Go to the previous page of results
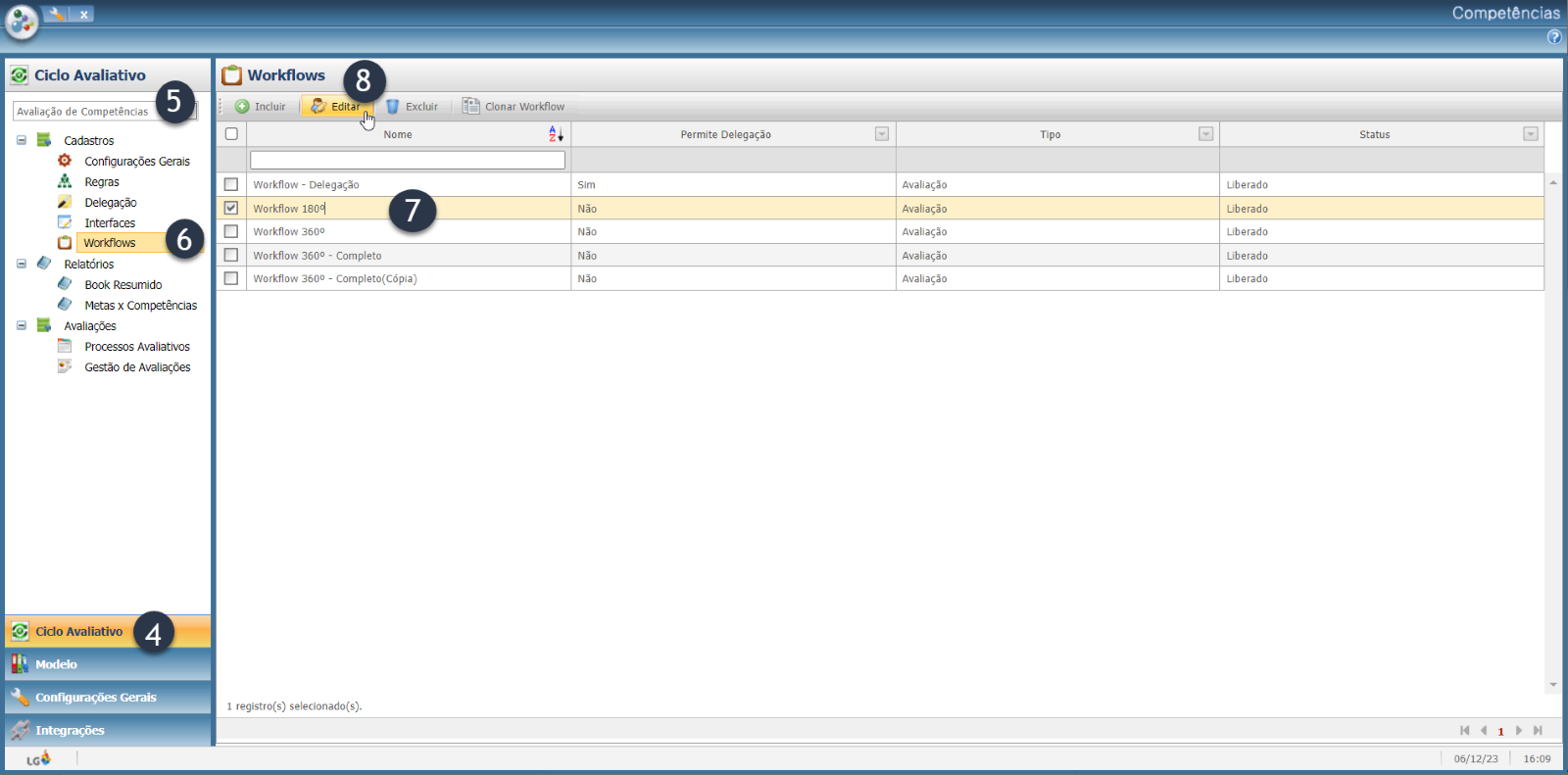The width and height of the screenshot is (1568, 775). coord(1484,730)
